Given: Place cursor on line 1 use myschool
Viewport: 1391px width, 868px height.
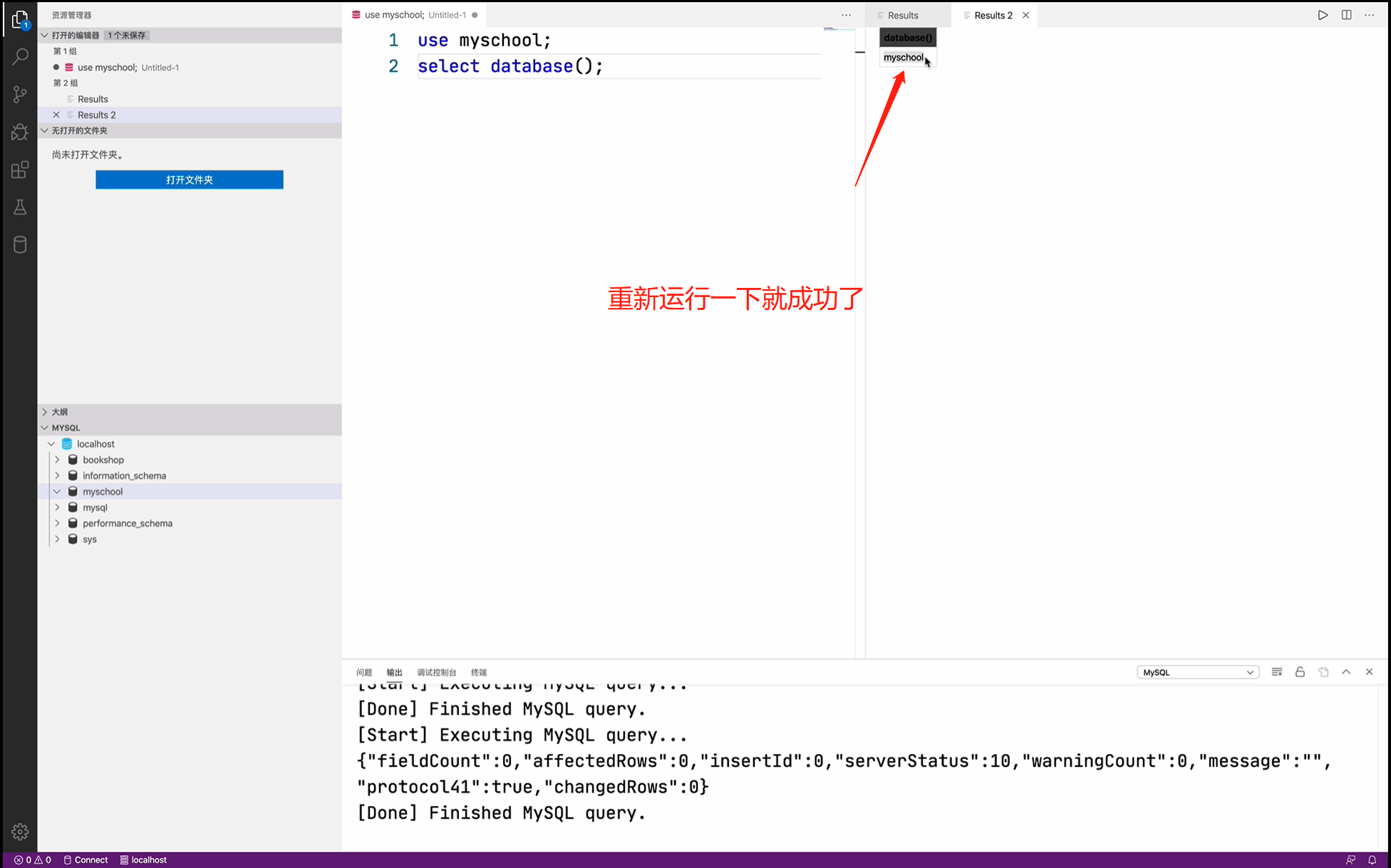Looking at the screenshot, I should click(485, 41).
